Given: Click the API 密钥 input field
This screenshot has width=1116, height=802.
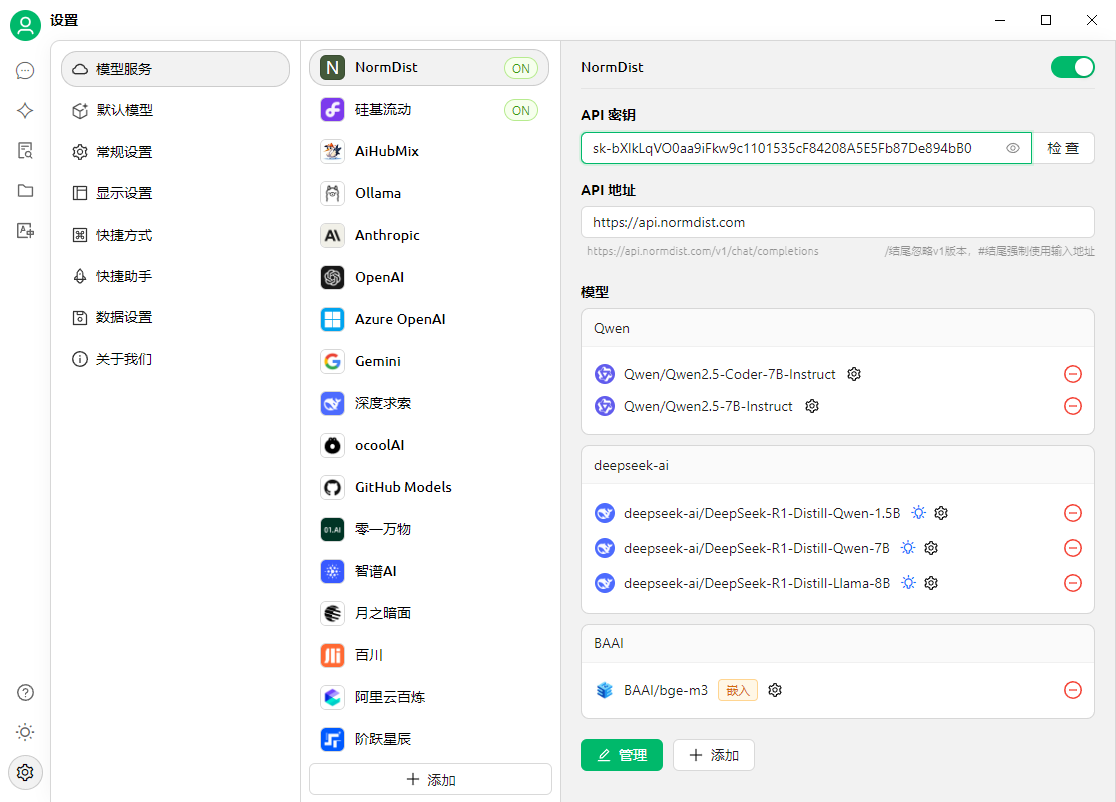Looking at the screenshot, I should pyautogui.click(x=806, y=148).
